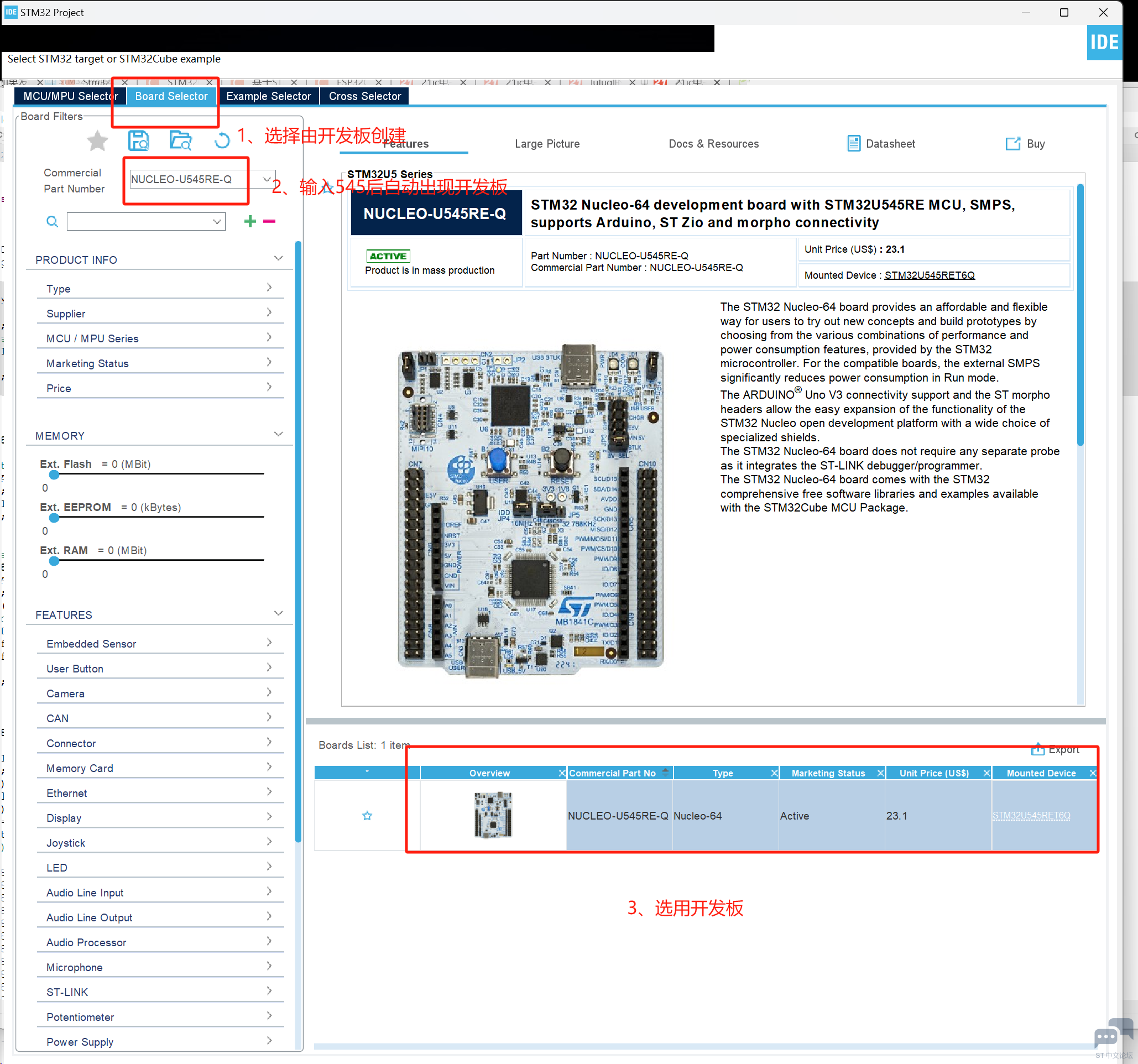Switch to the Board Selector tab
Image resolution: width=1138 pixels, height=1064 pixels.
(x=171, y=96)
